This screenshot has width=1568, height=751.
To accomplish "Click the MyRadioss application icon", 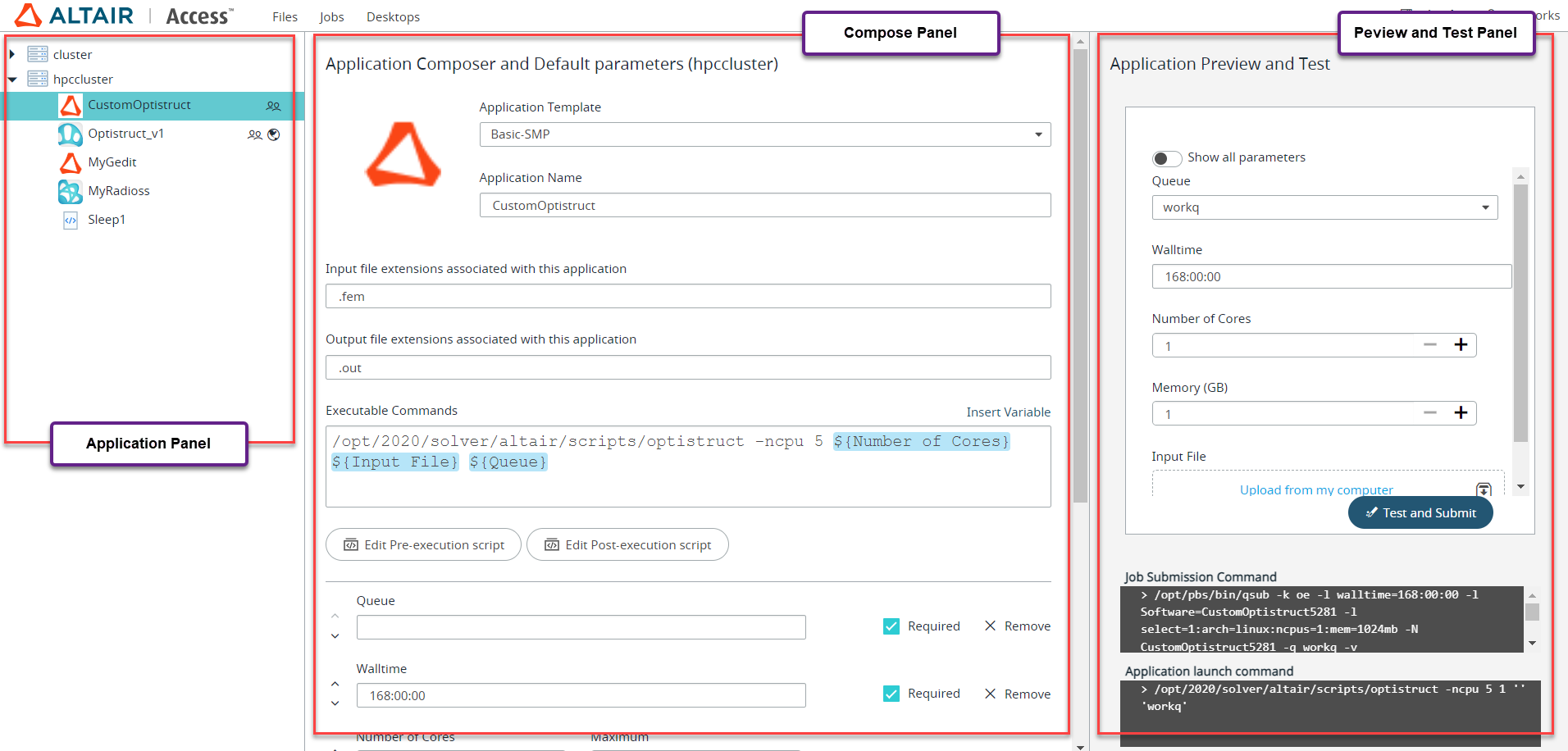I will 71,192.
